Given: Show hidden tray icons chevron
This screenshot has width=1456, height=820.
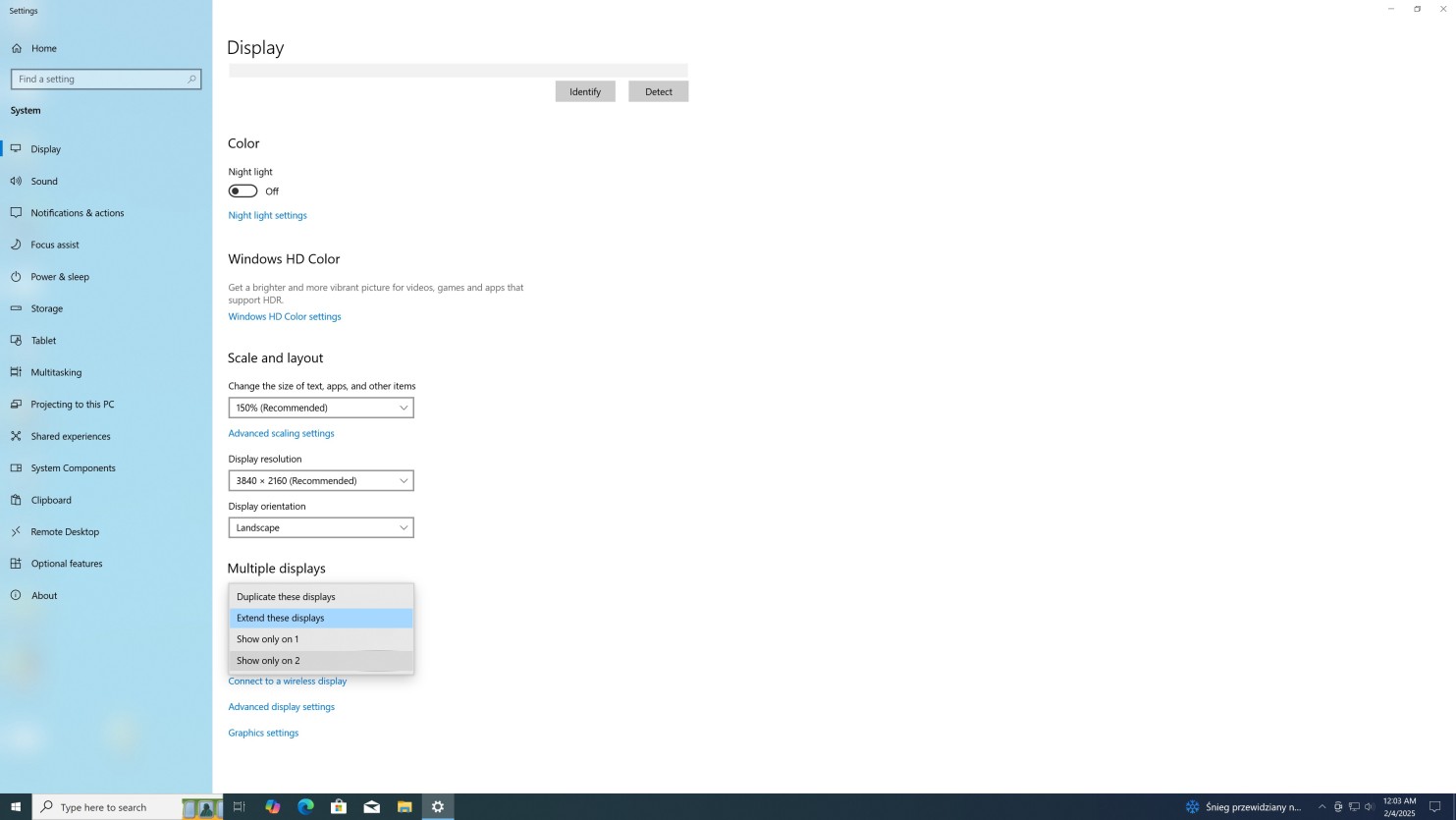Looking at the screenshot, I should 1321,807.
